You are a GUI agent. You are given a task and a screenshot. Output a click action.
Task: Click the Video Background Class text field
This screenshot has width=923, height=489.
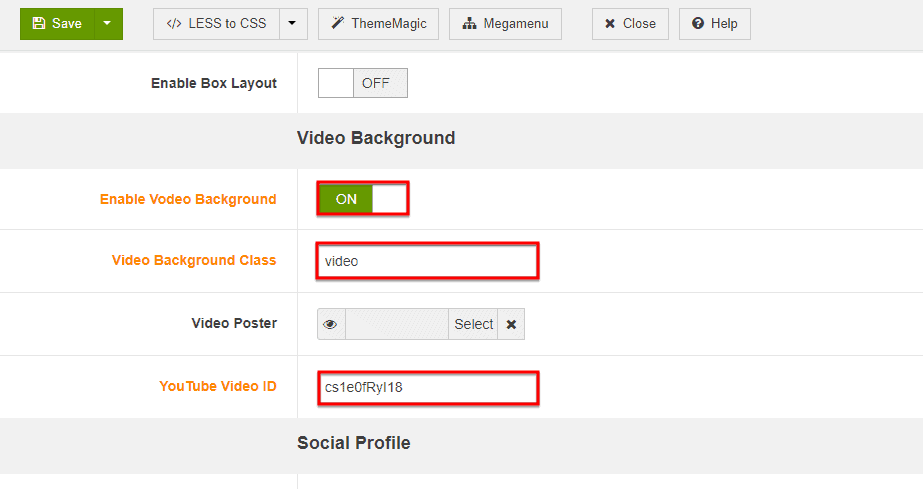click(428, 261)
